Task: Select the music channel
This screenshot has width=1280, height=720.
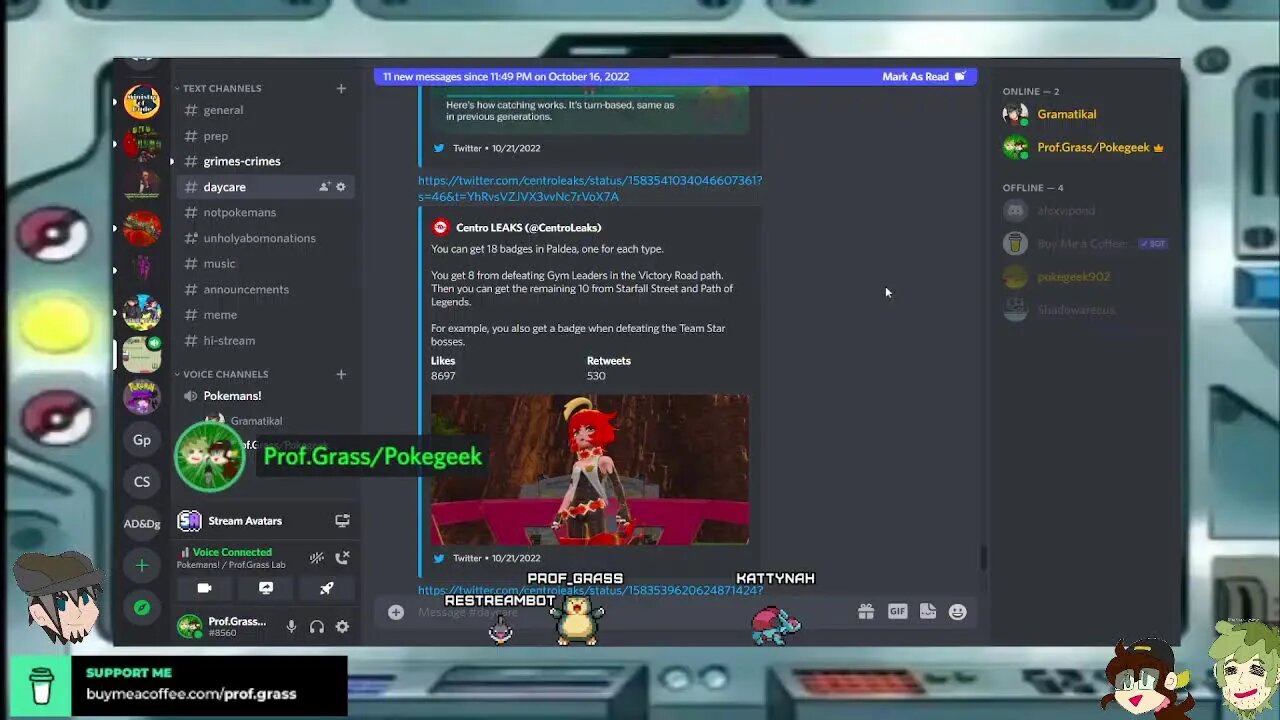Action: pyautogui.click(x=265, y=264)
